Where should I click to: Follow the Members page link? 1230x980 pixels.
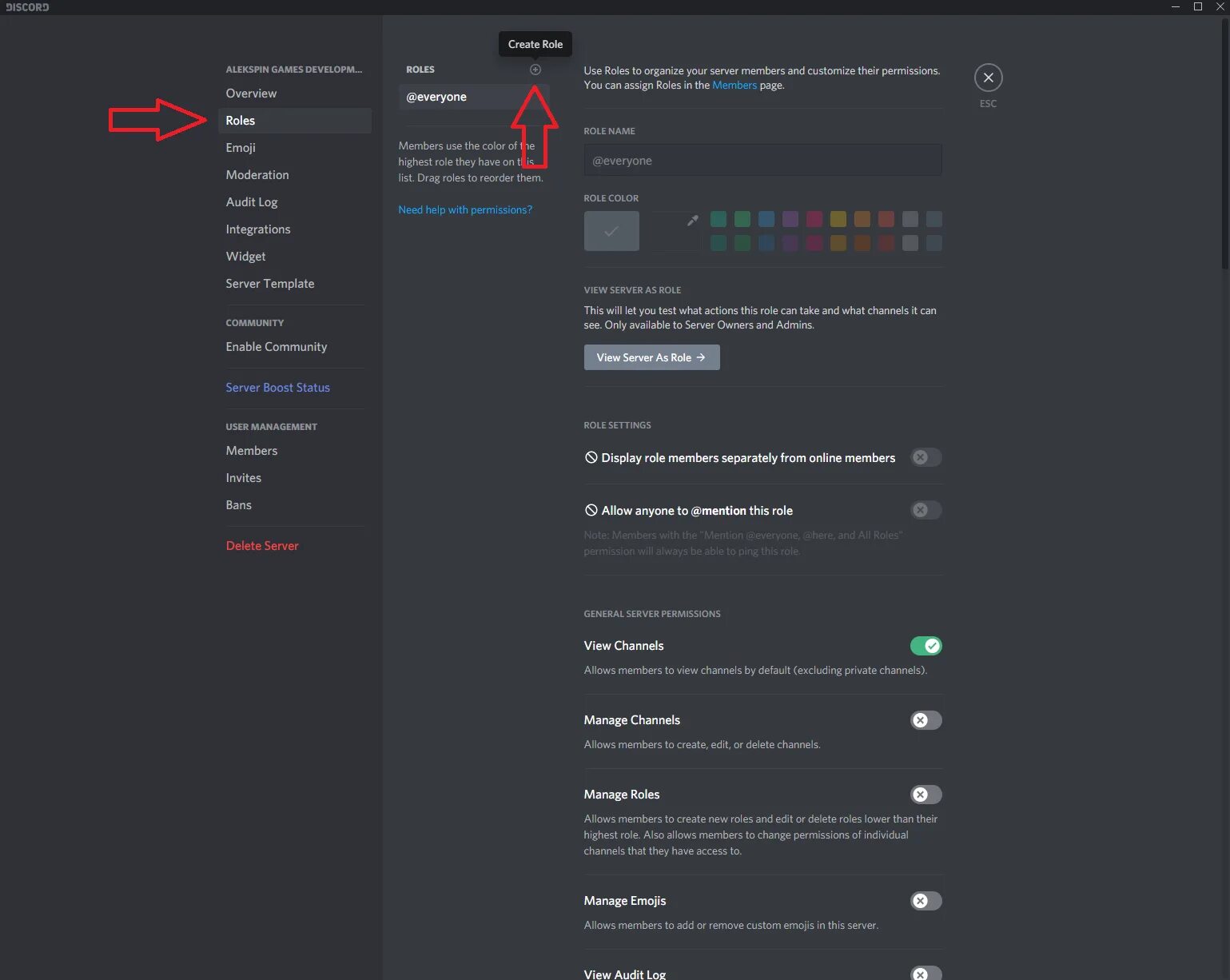click(734, 86)
